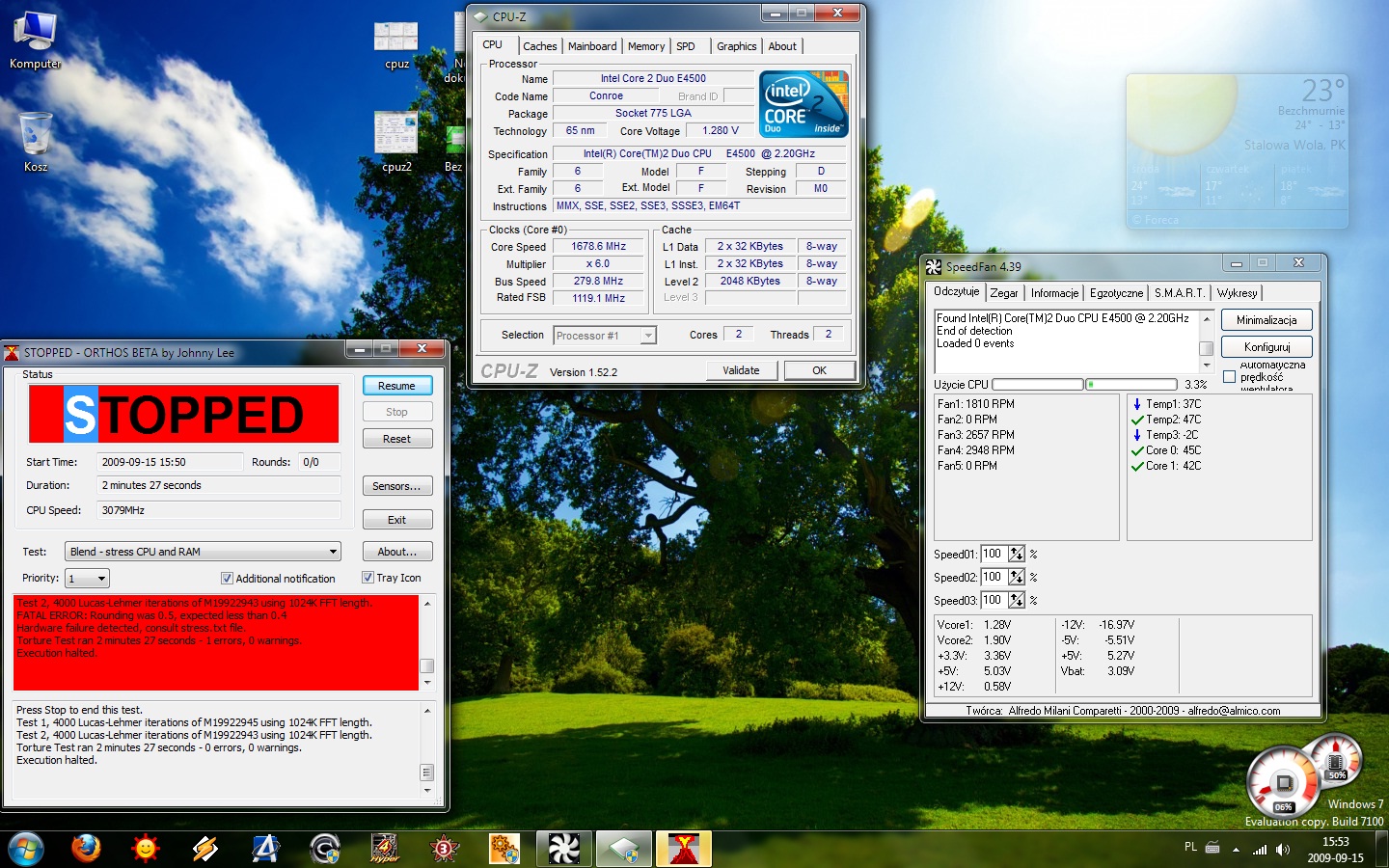Enable Automatyczna prędkość wentylatora checkbox
The image size is (1389, 868).
tap(1229, 377)
